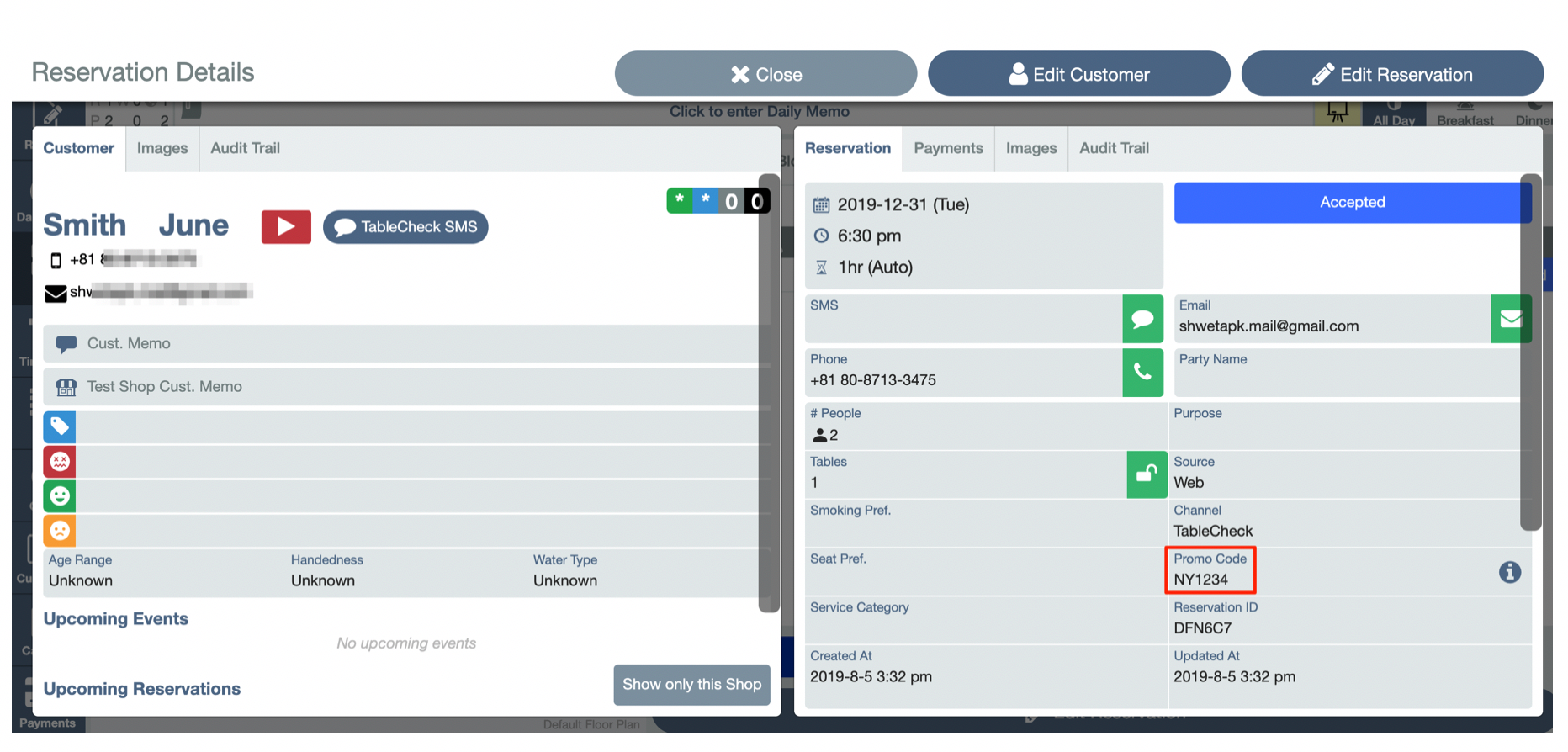The height and width of the screenshot is (752, 1568).
Task: Click the red YouTube-style play button
Action: click(286, 227)
